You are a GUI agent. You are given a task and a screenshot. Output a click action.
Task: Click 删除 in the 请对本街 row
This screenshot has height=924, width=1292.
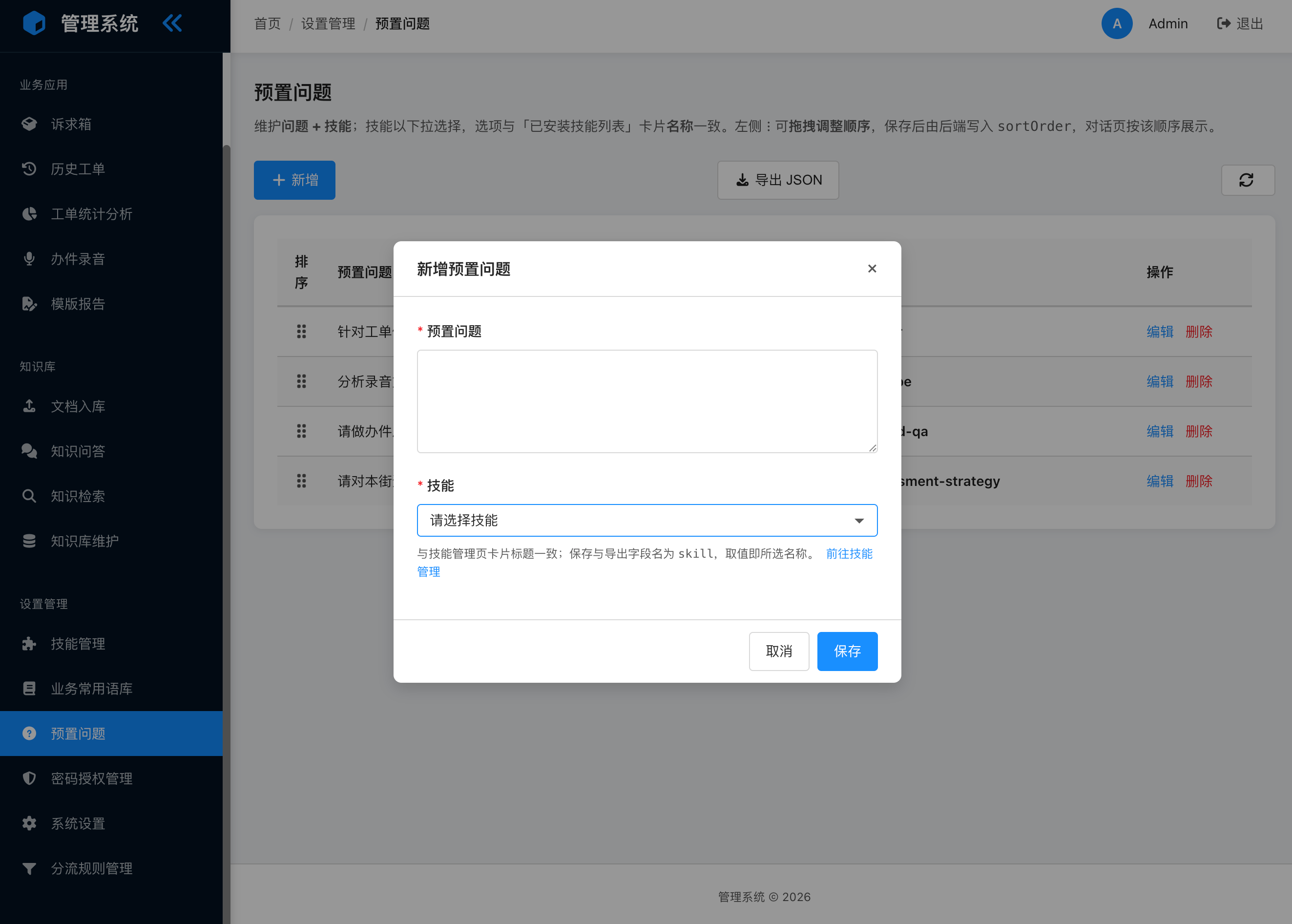coord(1199,482)
